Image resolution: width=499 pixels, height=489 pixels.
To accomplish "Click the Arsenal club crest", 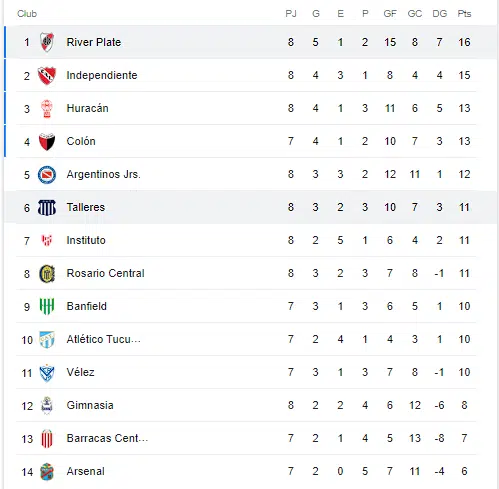I will [x=47, y=472].
